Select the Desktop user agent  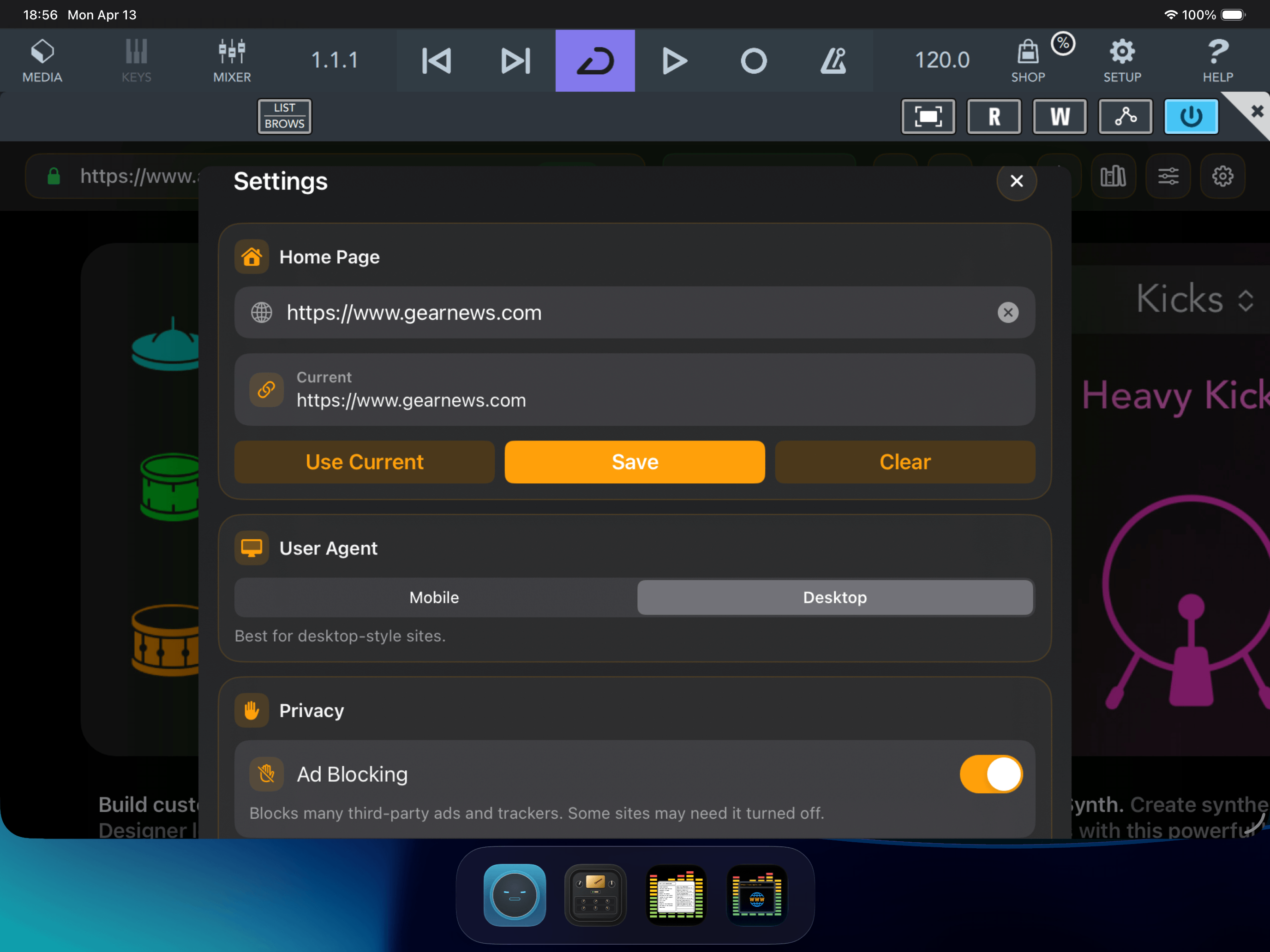pos(835,597)
